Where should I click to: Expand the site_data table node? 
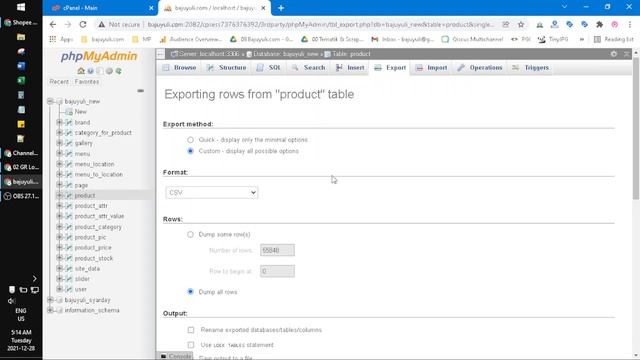point(59,269)
